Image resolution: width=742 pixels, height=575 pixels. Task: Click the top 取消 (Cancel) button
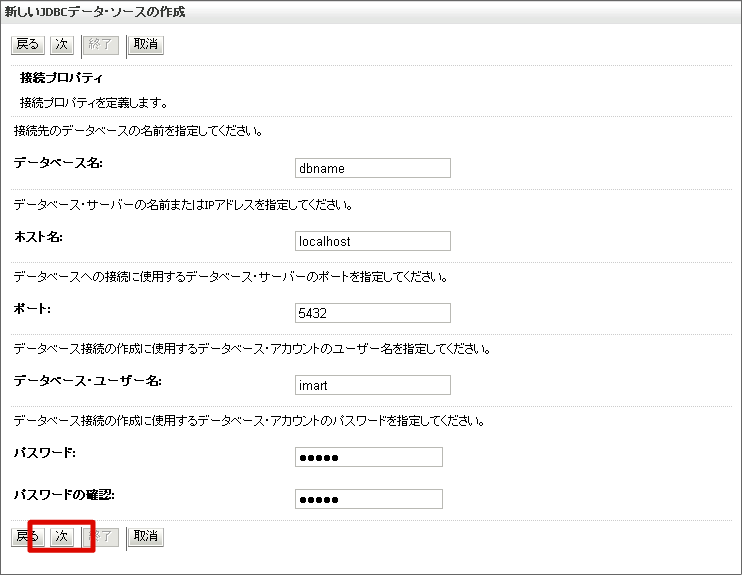click(x=147, y=45)
